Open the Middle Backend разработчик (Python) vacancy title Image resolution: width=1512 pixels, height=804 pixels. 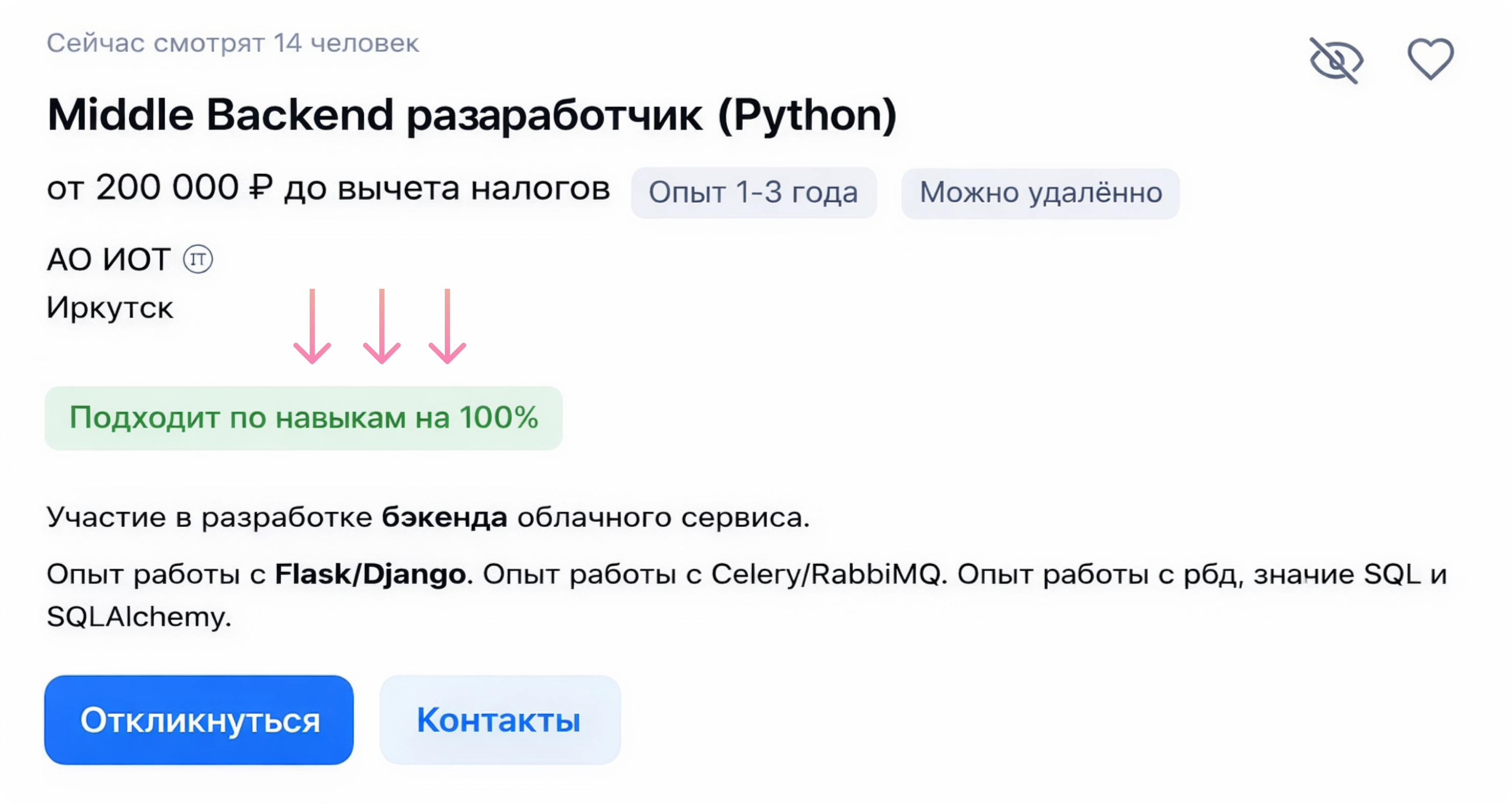[x=471, y=115]
